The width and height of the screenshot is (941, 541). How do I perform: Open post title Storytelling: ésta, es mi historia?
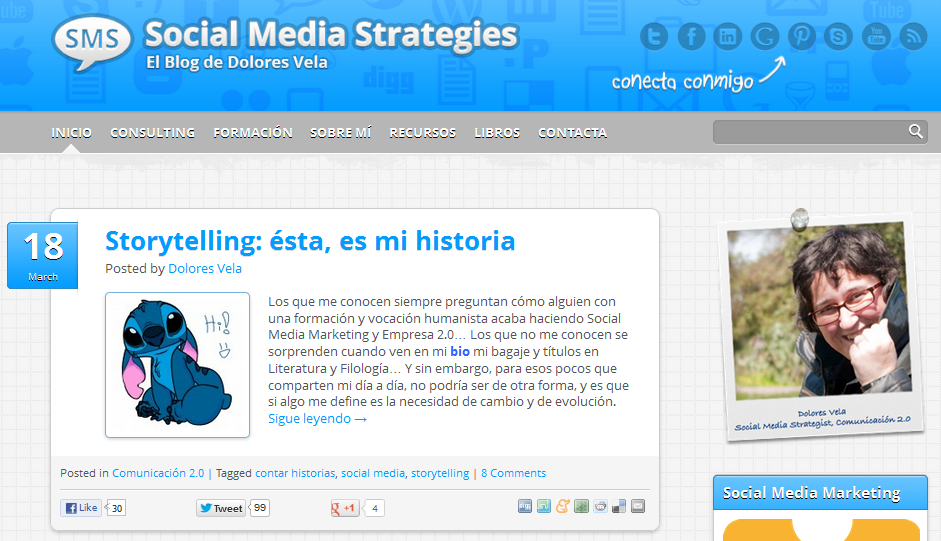pyautogui.click(x=310, y=241)
